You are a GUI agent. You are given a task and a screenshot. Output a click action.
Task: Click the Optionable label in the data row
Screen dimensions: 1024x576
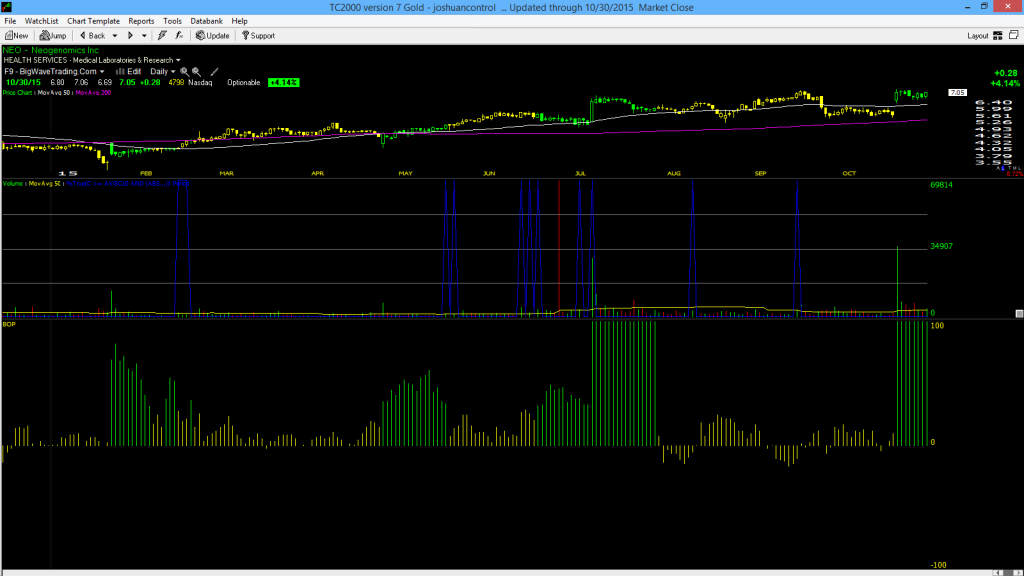click(244, 82)
